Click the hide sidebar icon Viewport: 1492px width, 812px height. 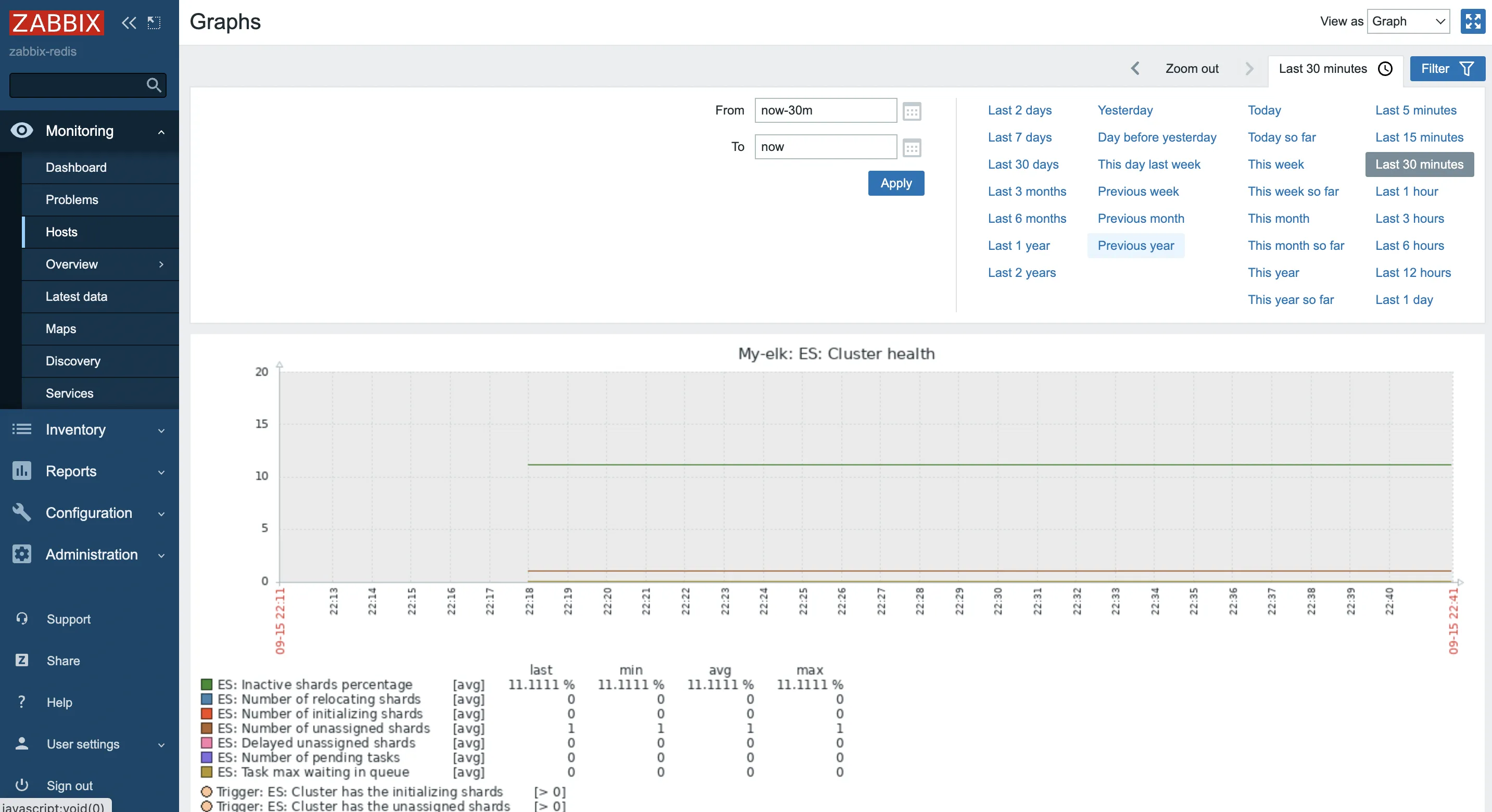(x=154, y=22)
